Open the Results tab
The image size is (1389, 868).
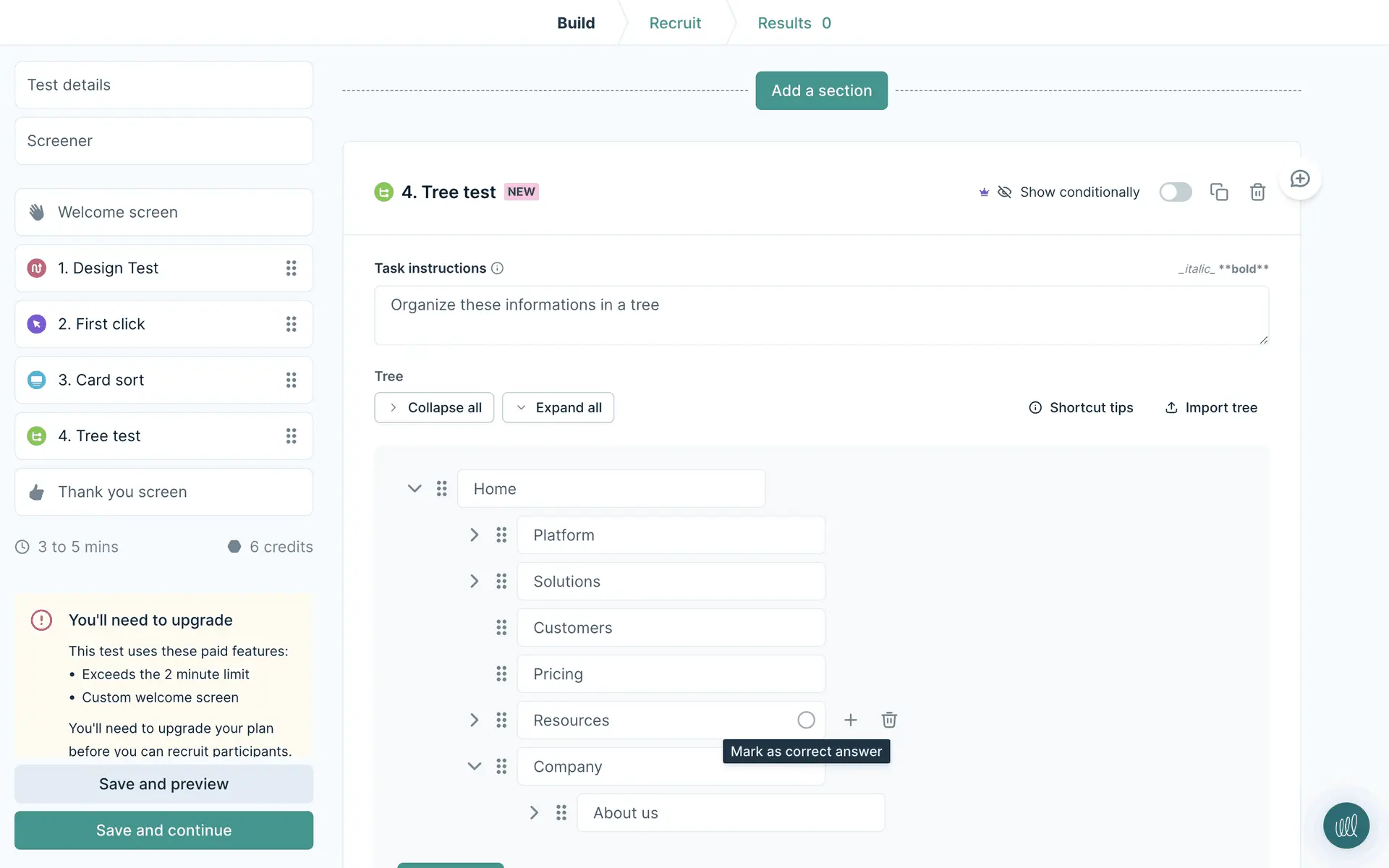point(794,23)
